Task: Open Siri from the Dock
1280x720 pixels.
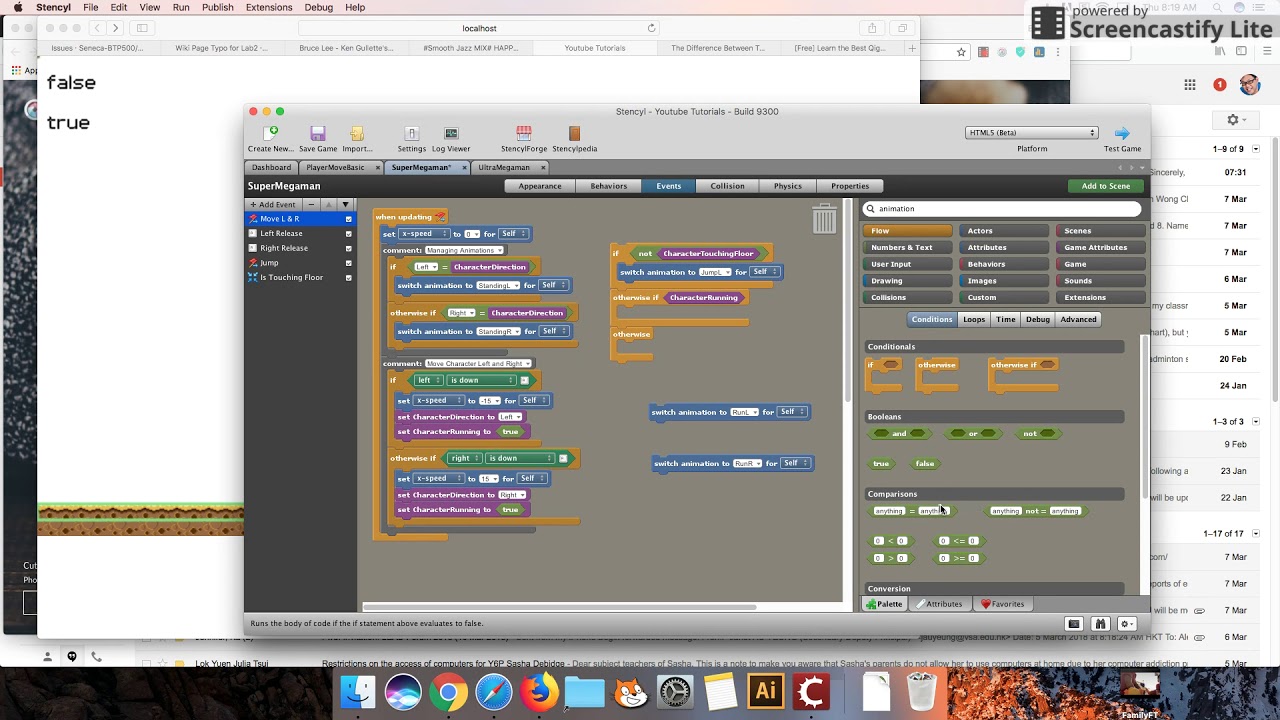Action: click(404, 692)
